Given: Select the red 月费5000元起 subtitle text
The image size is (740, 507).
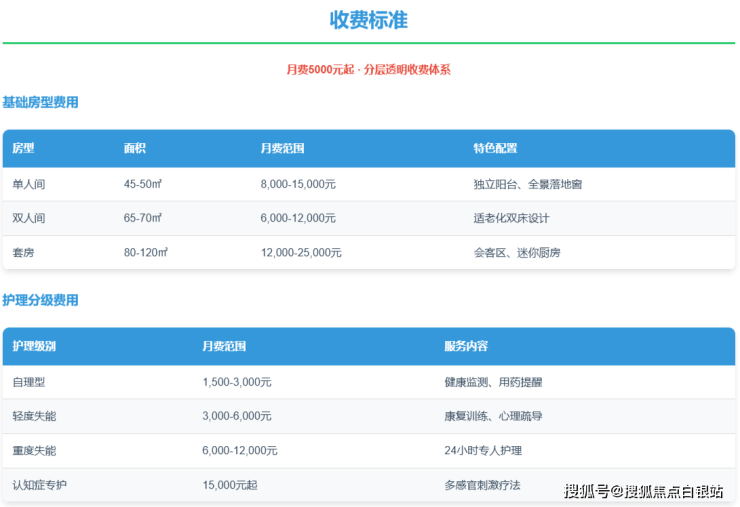Looking at the screenshot, I should tap(368, 70).
